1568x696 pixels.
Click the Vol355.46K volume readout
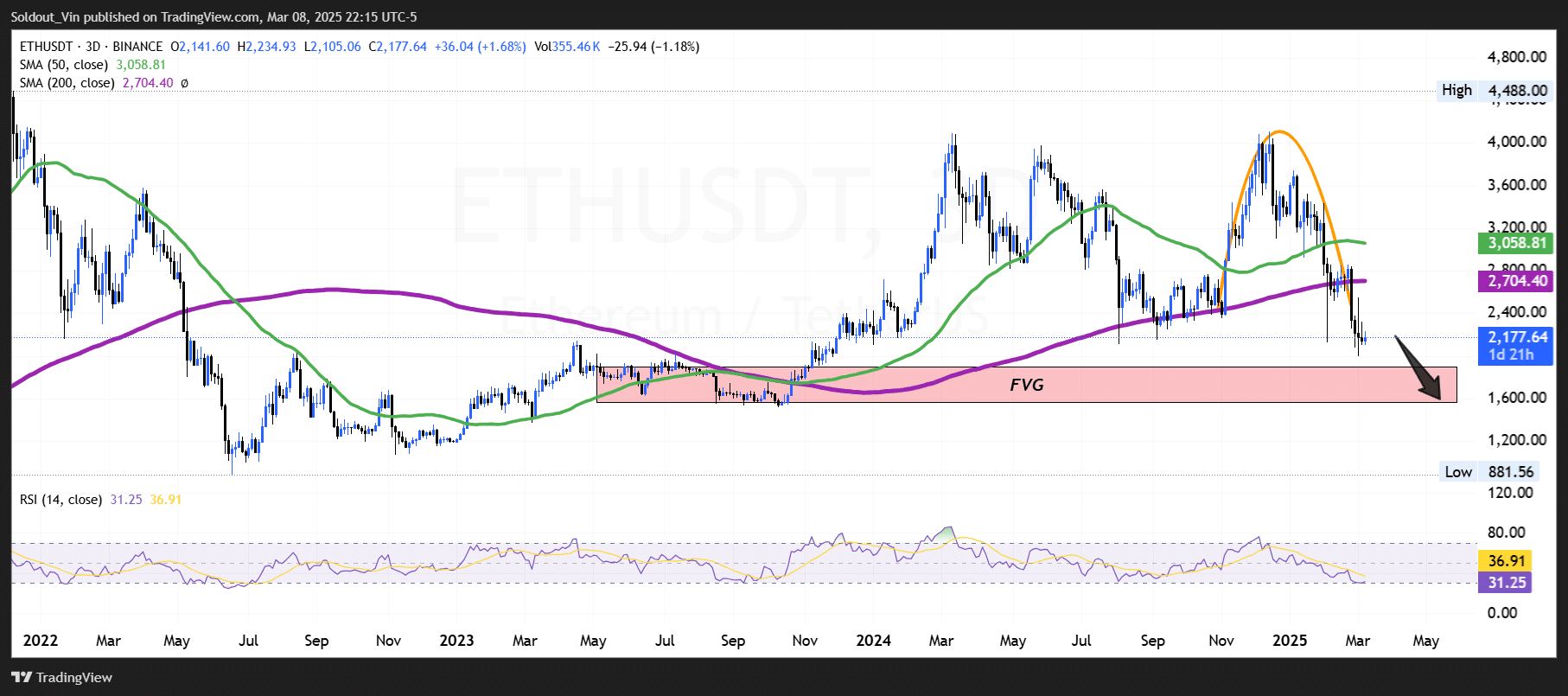pos(567,47)
